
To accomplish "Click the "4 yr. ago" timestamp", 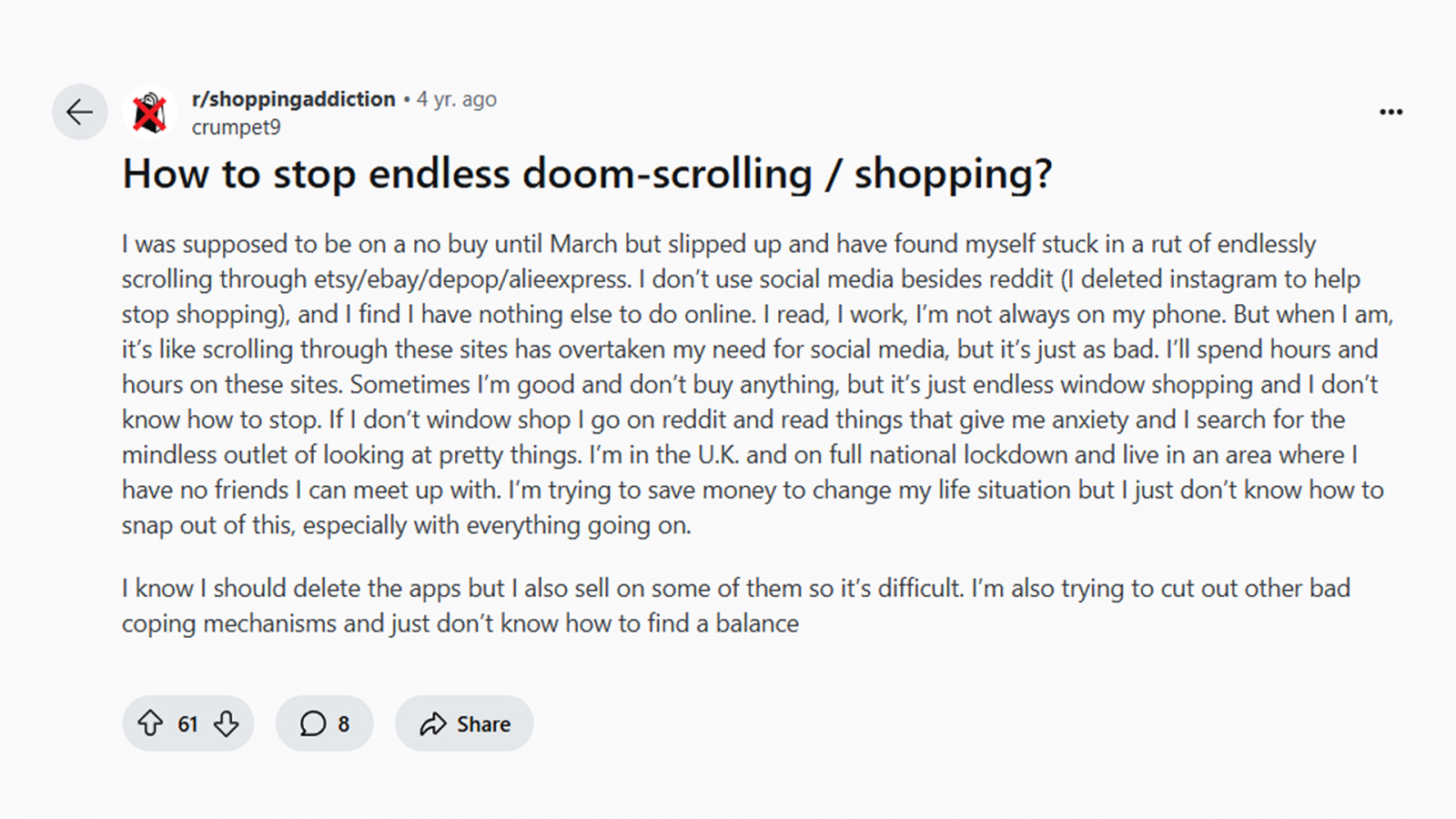I will pos(456,99).
